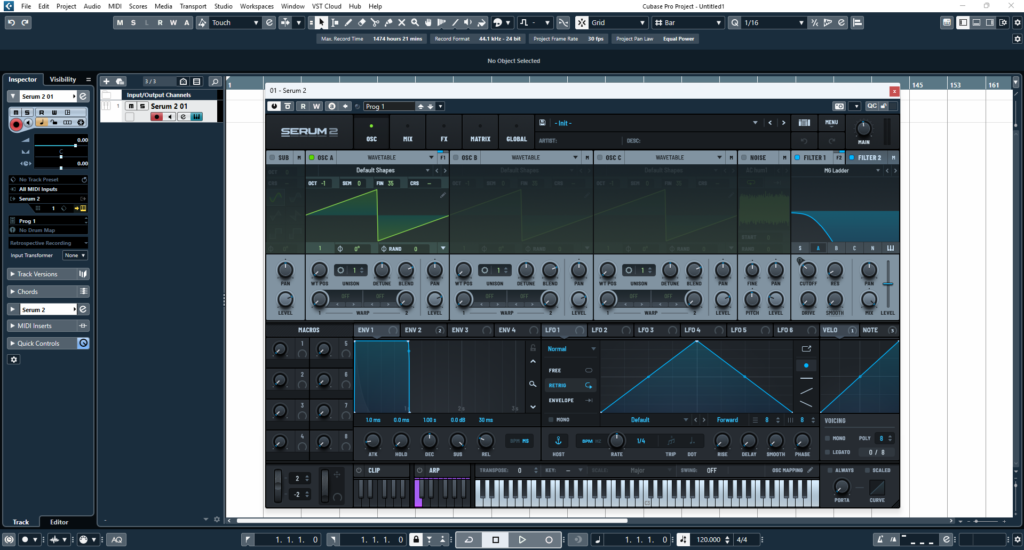The image size is (1024, 550).
Task: Click the Redo arrow in toolbar
Action: coord(25,22)
